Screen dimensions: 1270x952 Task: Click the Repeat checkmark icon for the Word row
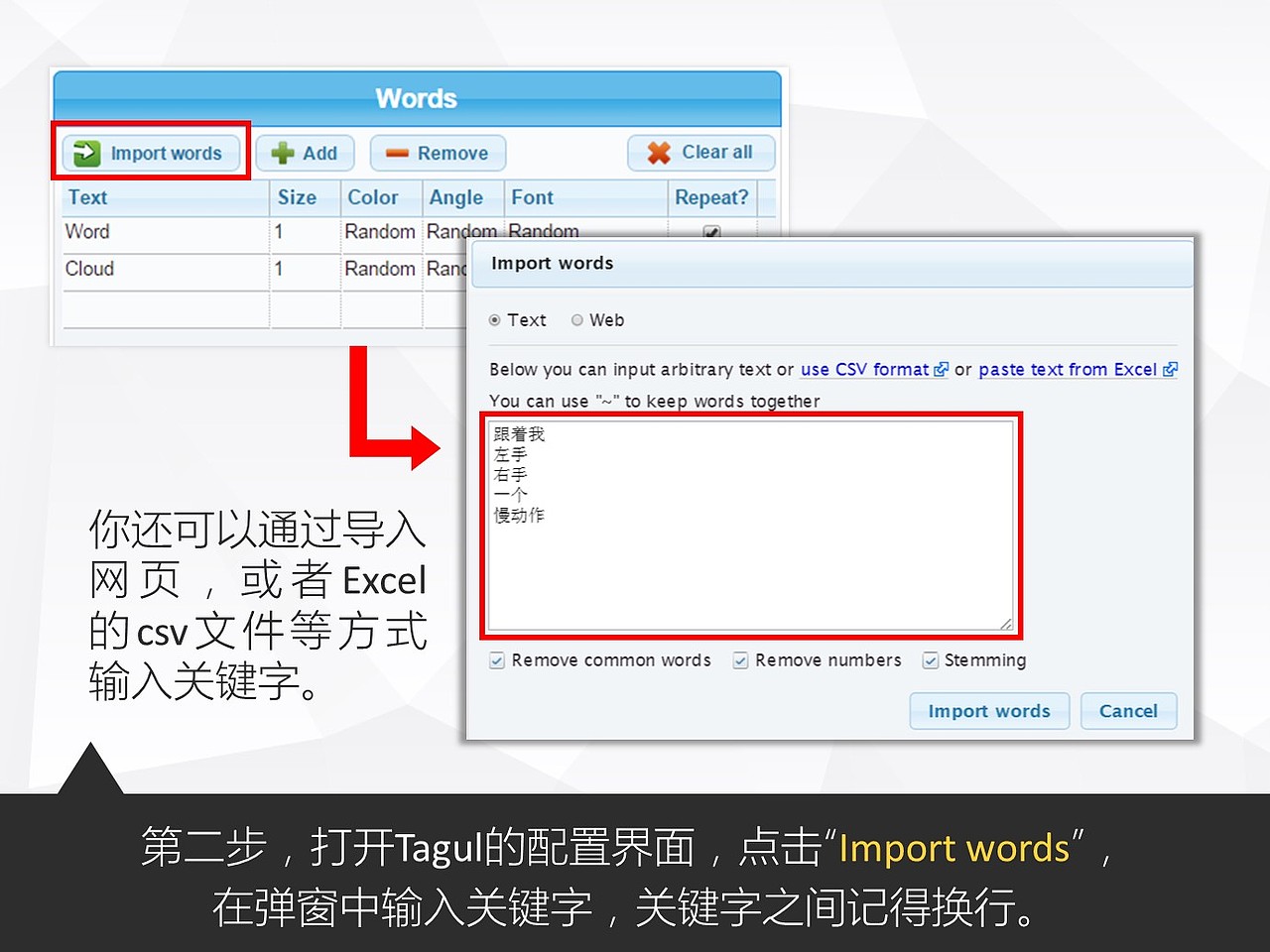tap(711, 232)
